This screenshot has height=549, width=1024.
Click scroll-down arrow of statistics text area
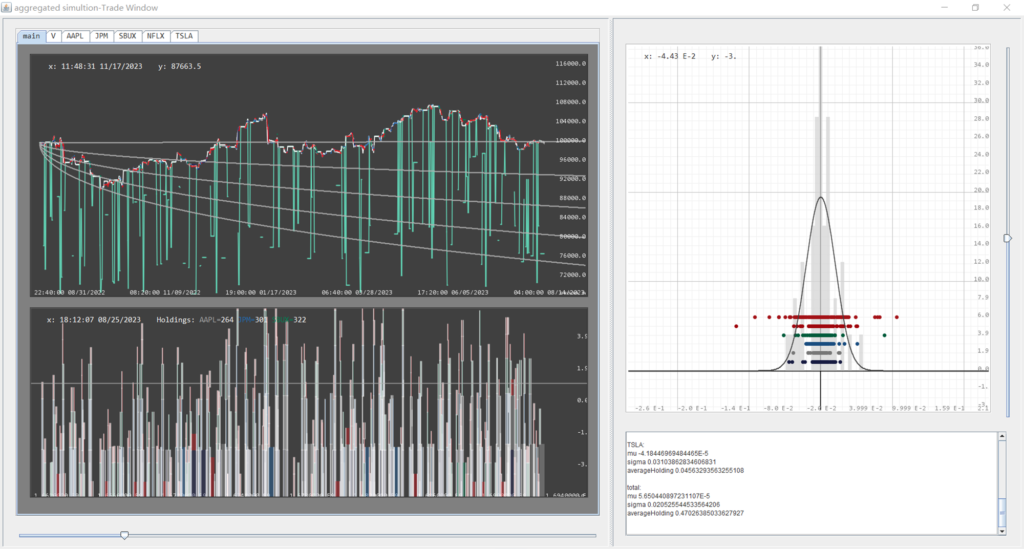tap(1002, 531)
